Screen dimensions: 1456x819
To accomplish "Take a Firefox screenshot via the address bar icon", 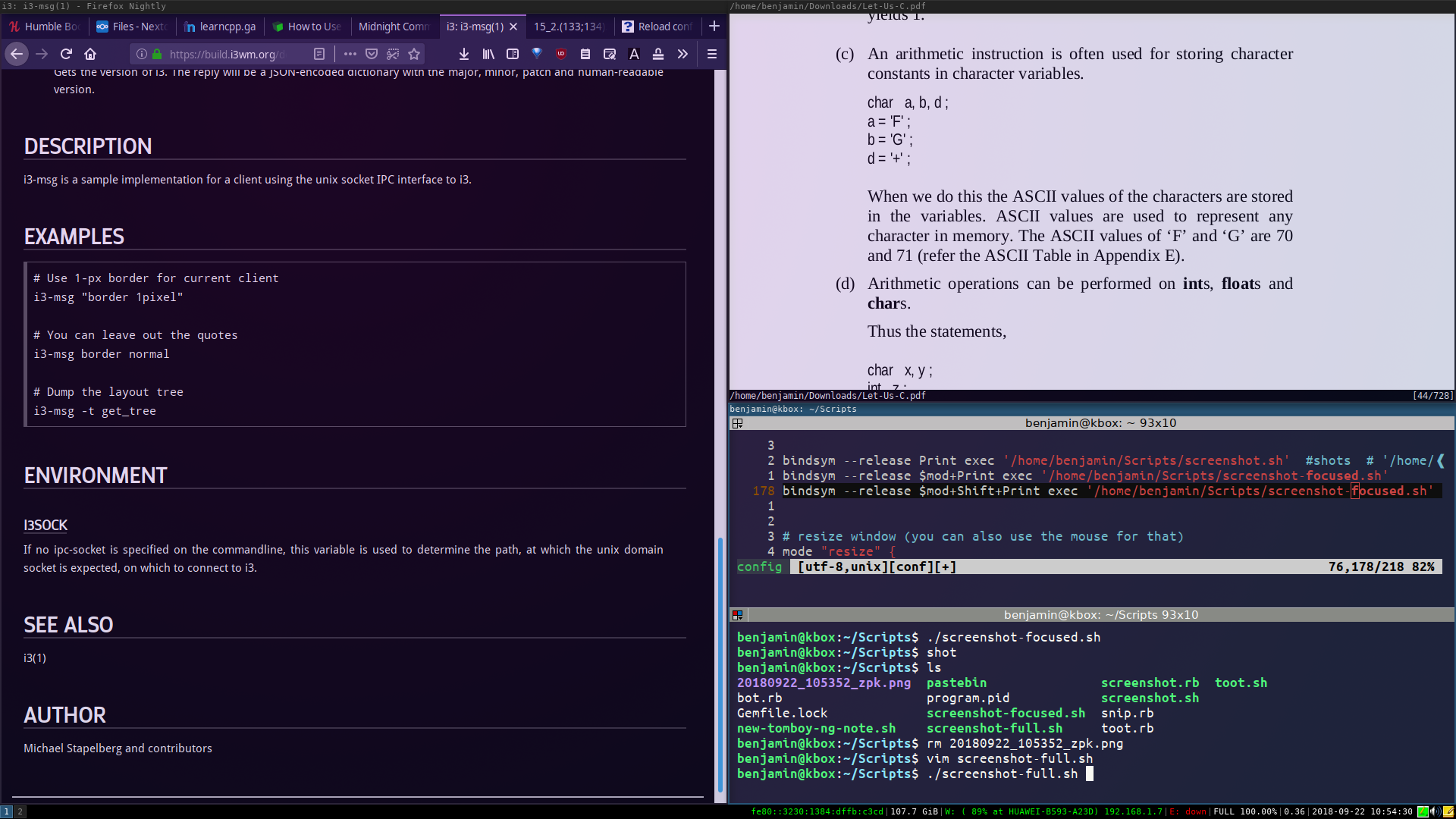I will tap(393, 54).
